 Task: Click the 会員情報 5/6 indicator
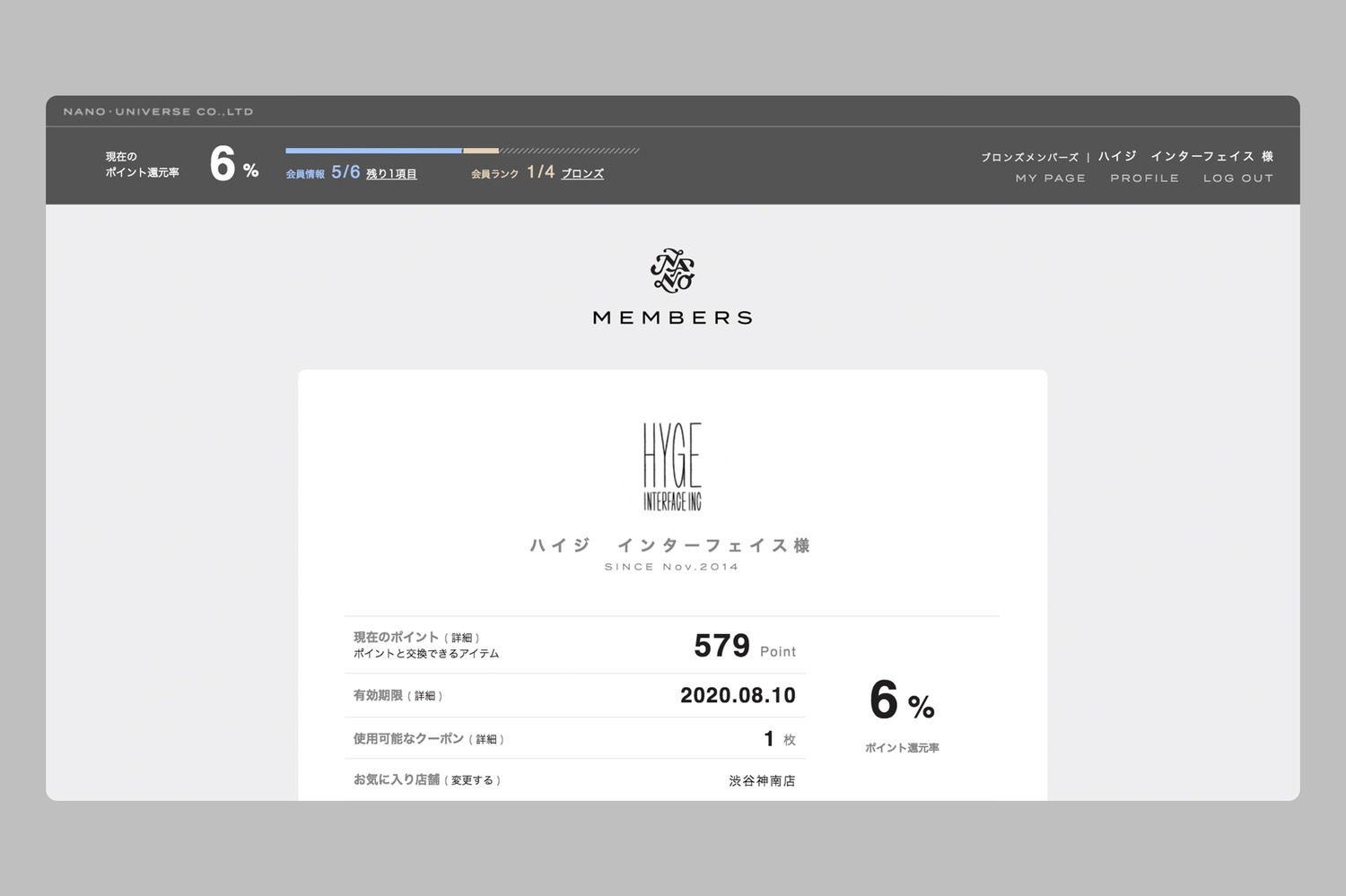coord(323,172)
